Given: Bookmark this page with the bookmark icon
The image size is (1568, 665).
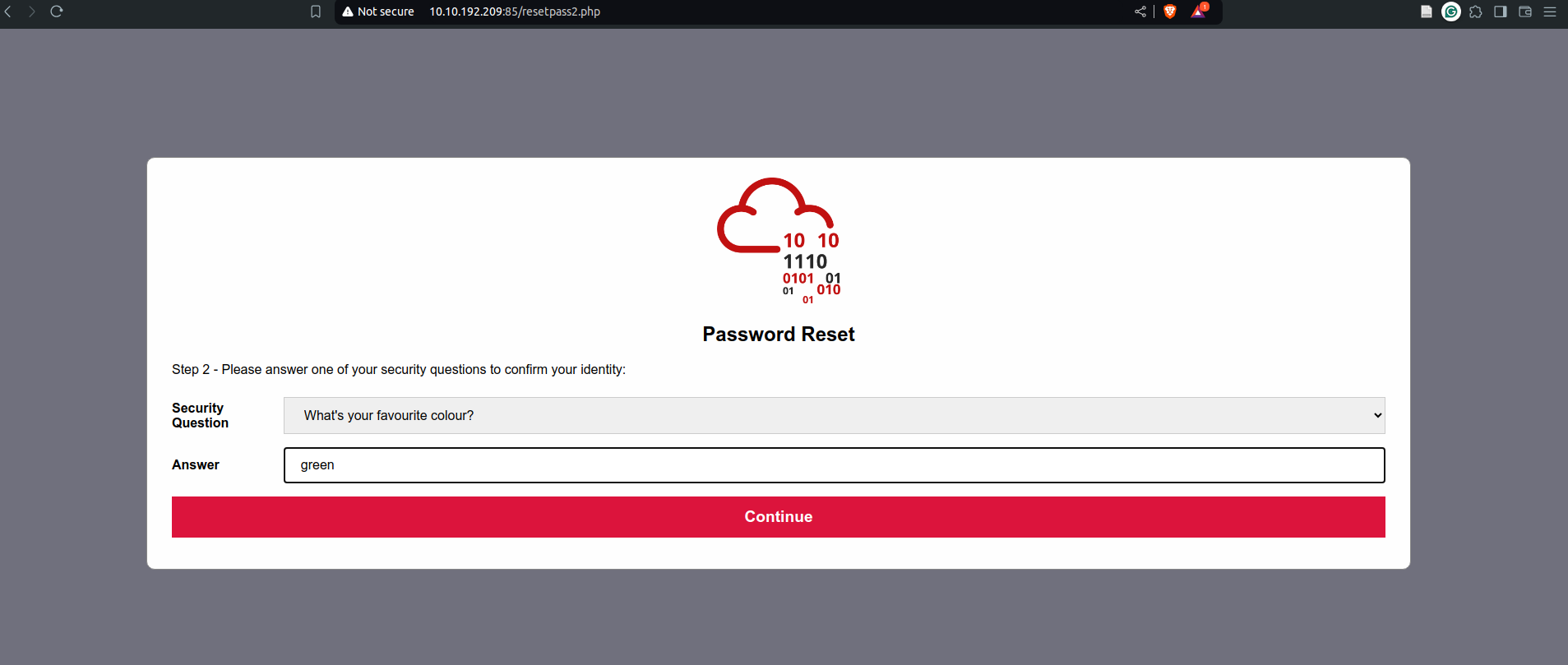Looking at the screenshot, I should click(316, 12).
